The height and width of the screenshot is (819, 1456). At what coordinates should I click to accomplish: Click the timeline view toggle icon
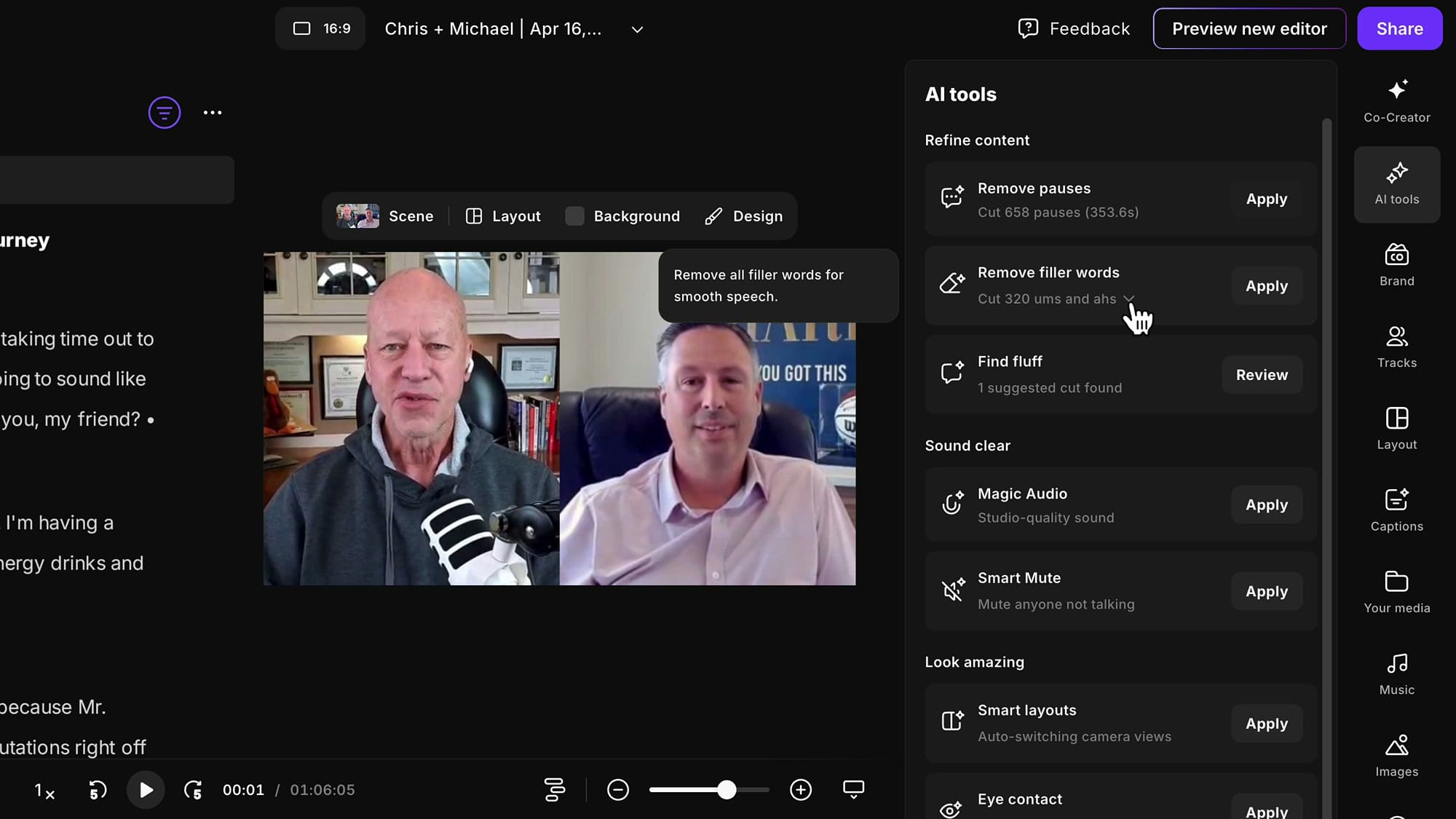[555, 790]
